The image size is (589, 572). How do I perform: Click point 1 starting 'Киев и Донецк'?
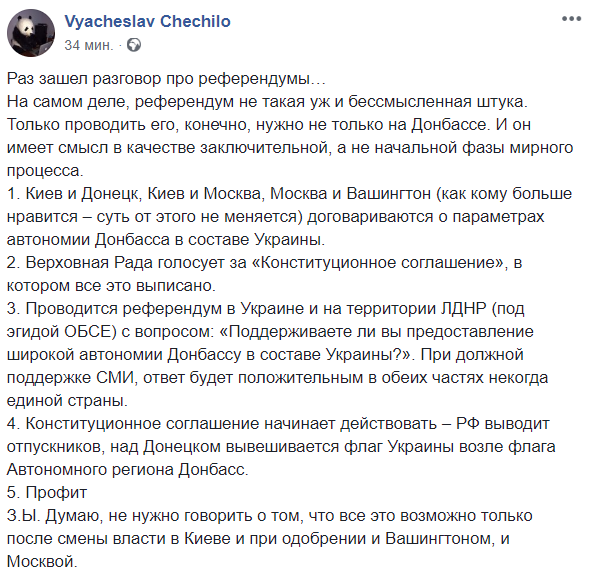pyautogui.click(x=289, y=194)
